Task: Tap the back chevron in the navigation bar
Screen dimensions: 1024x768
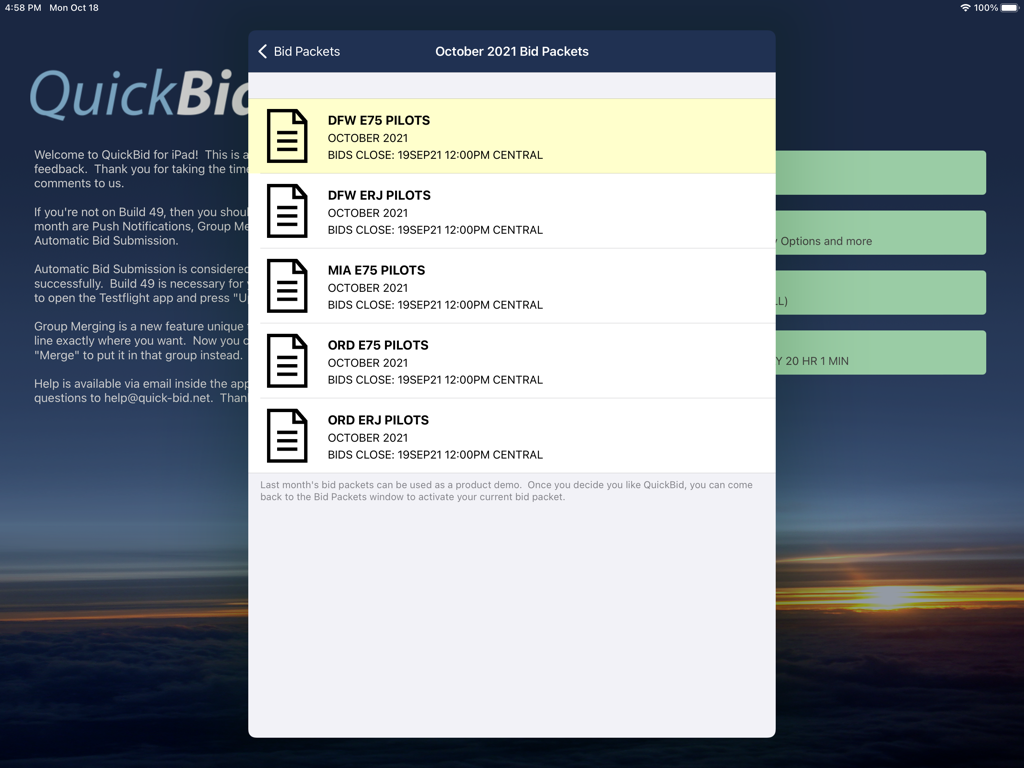Action: tap(263, 51)
